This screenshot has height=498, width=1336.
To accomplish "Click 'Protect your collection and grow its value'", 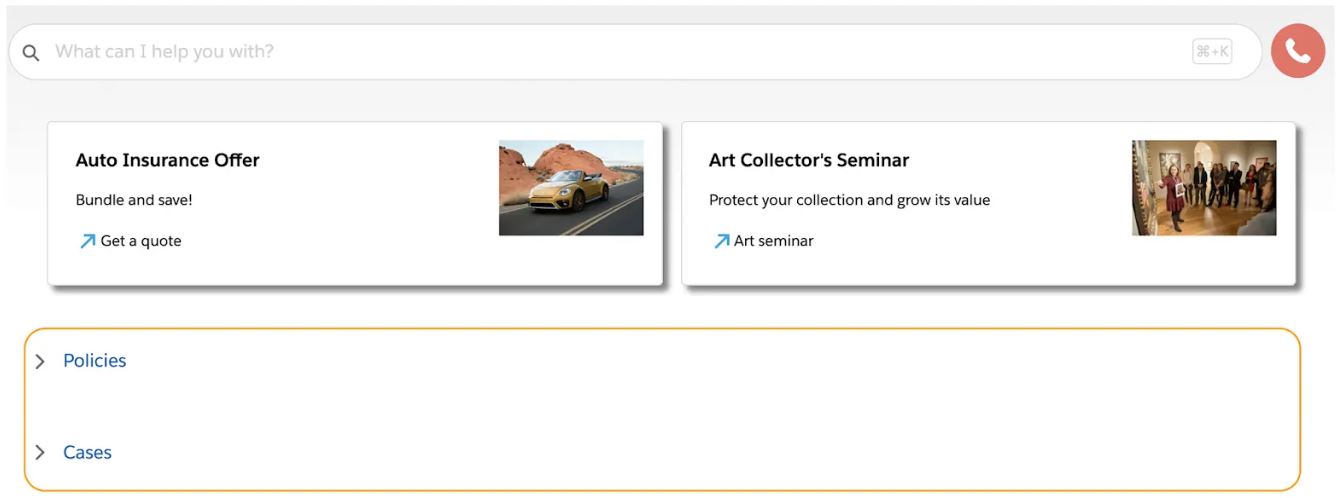I will click(849, 200).
